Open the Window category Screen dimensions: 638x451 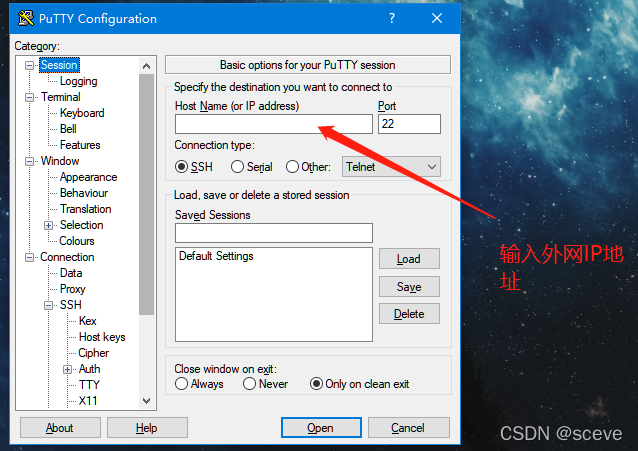(x=60, y=161)
